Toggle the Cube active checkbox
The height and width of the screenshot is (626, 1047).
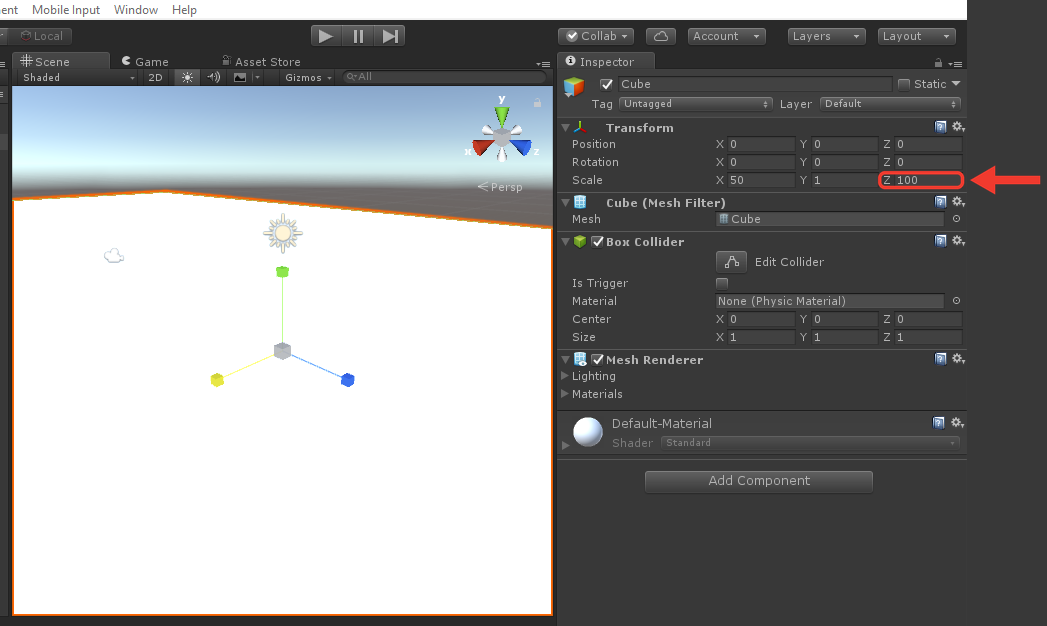pyautogui.click(x=606, y=84)
